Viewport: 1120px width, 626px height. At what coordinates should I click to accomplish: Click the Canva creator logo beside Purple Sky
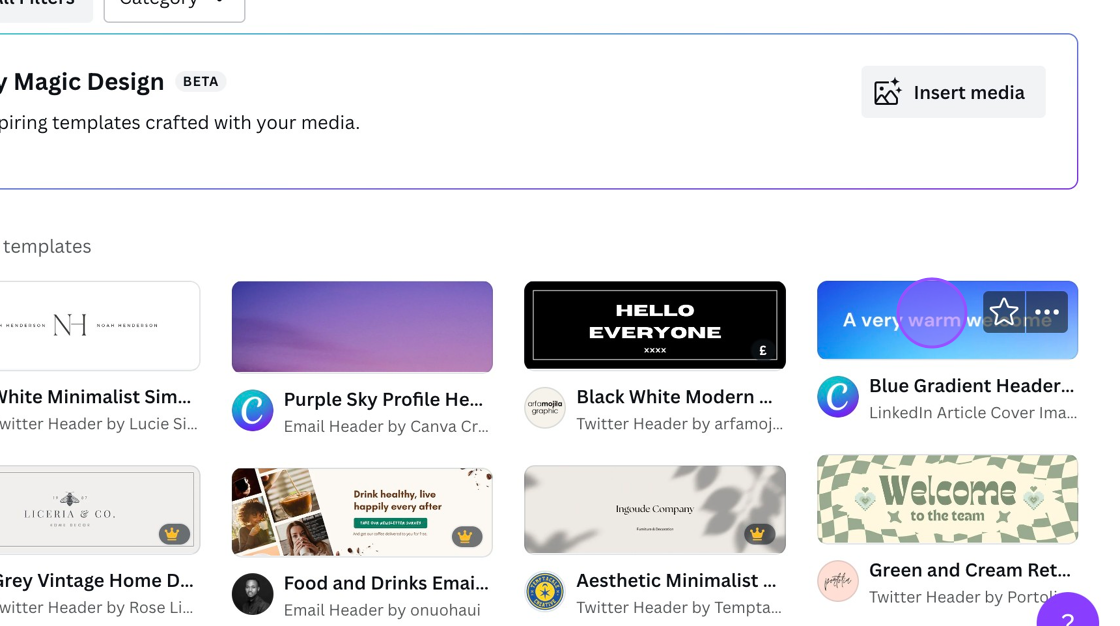click(253, 411)
